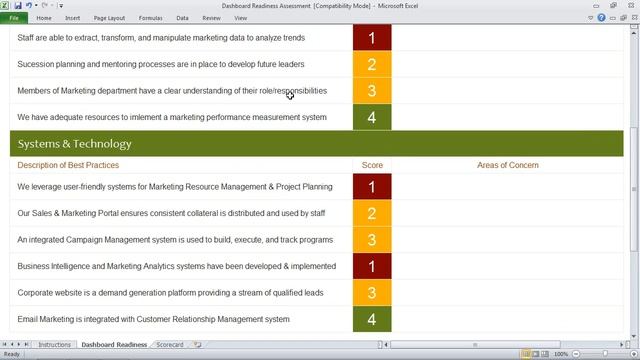Select score 2 for Sucession planning row
Screen dimensions: 640x360
372,64
